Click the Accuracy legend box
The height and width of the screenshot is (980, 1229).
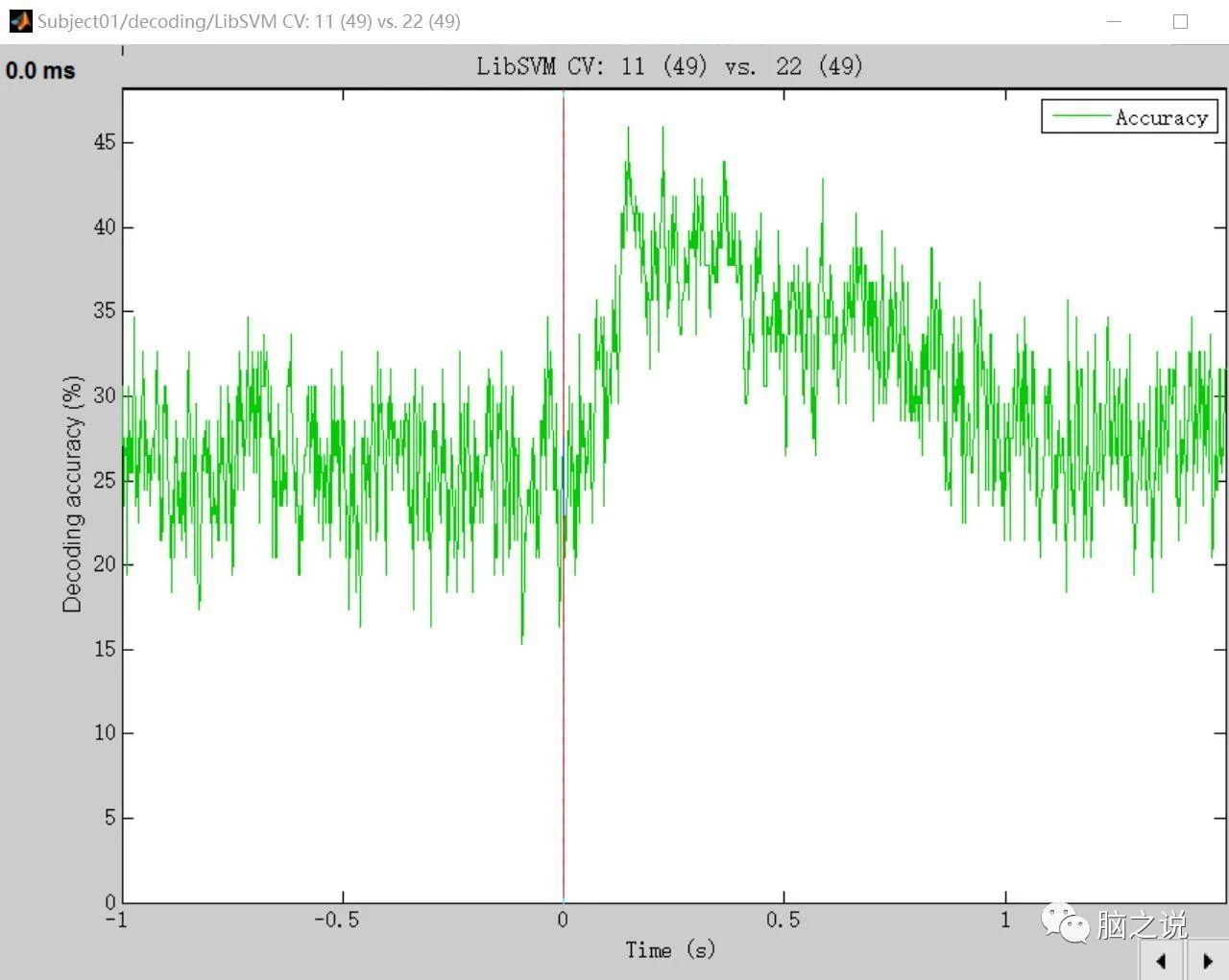pos(1130,117)
